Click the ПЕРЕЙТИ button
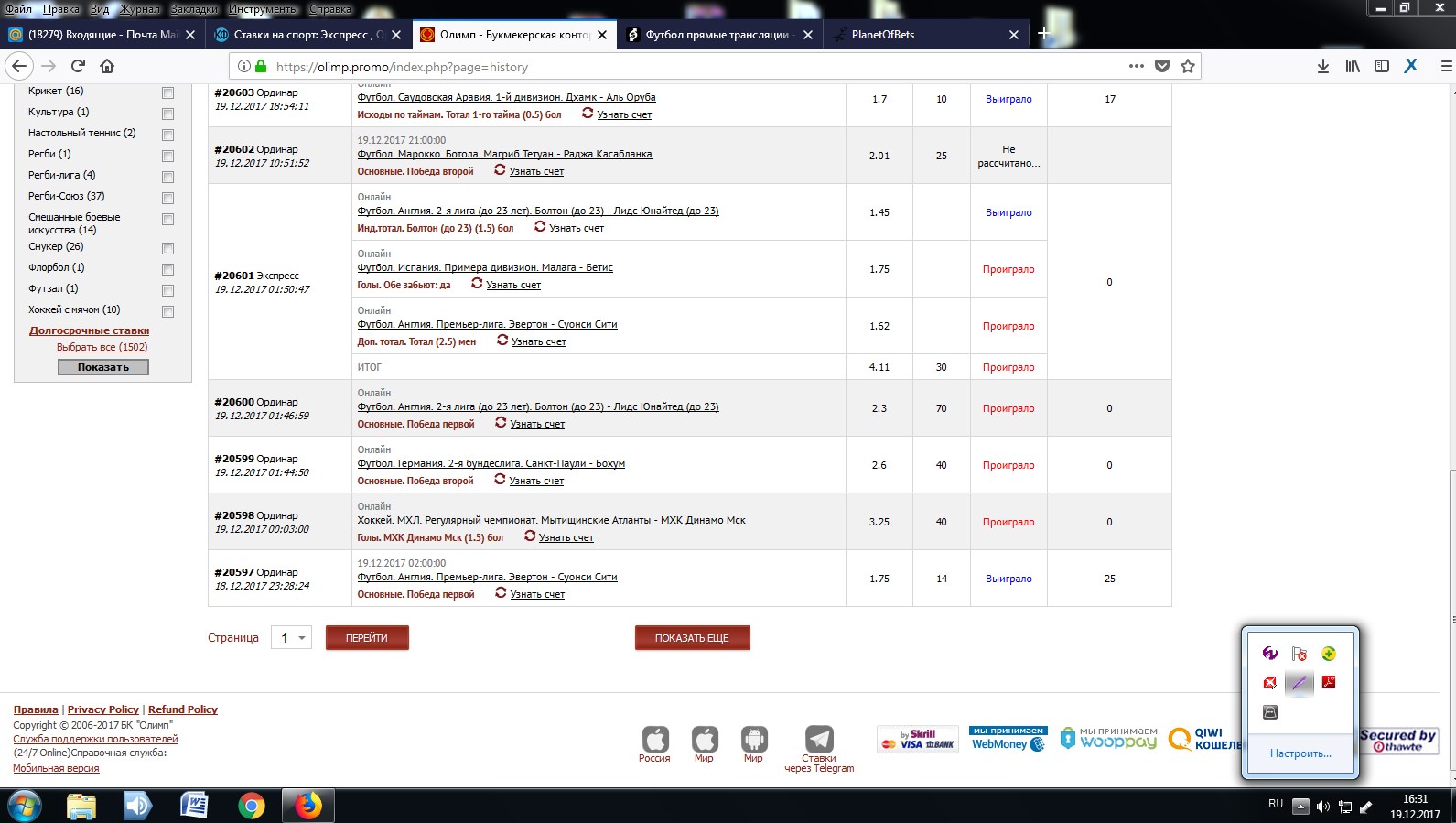 pos(367,638)
